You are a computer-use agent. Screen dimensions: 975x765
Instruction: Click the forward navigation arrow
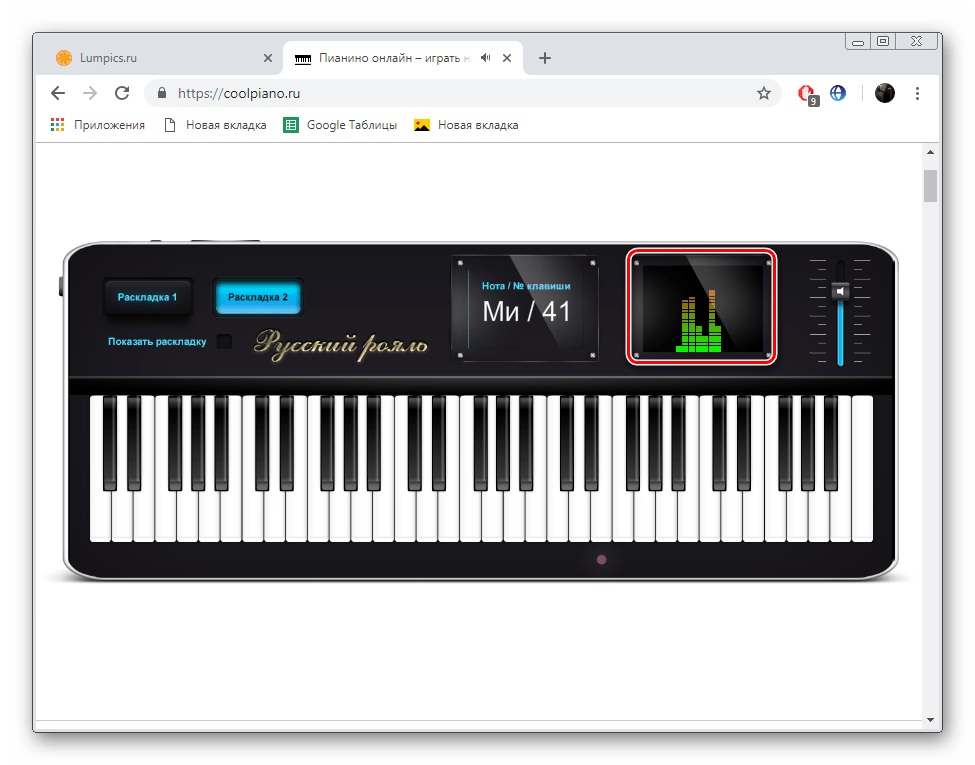coord(90,93)
